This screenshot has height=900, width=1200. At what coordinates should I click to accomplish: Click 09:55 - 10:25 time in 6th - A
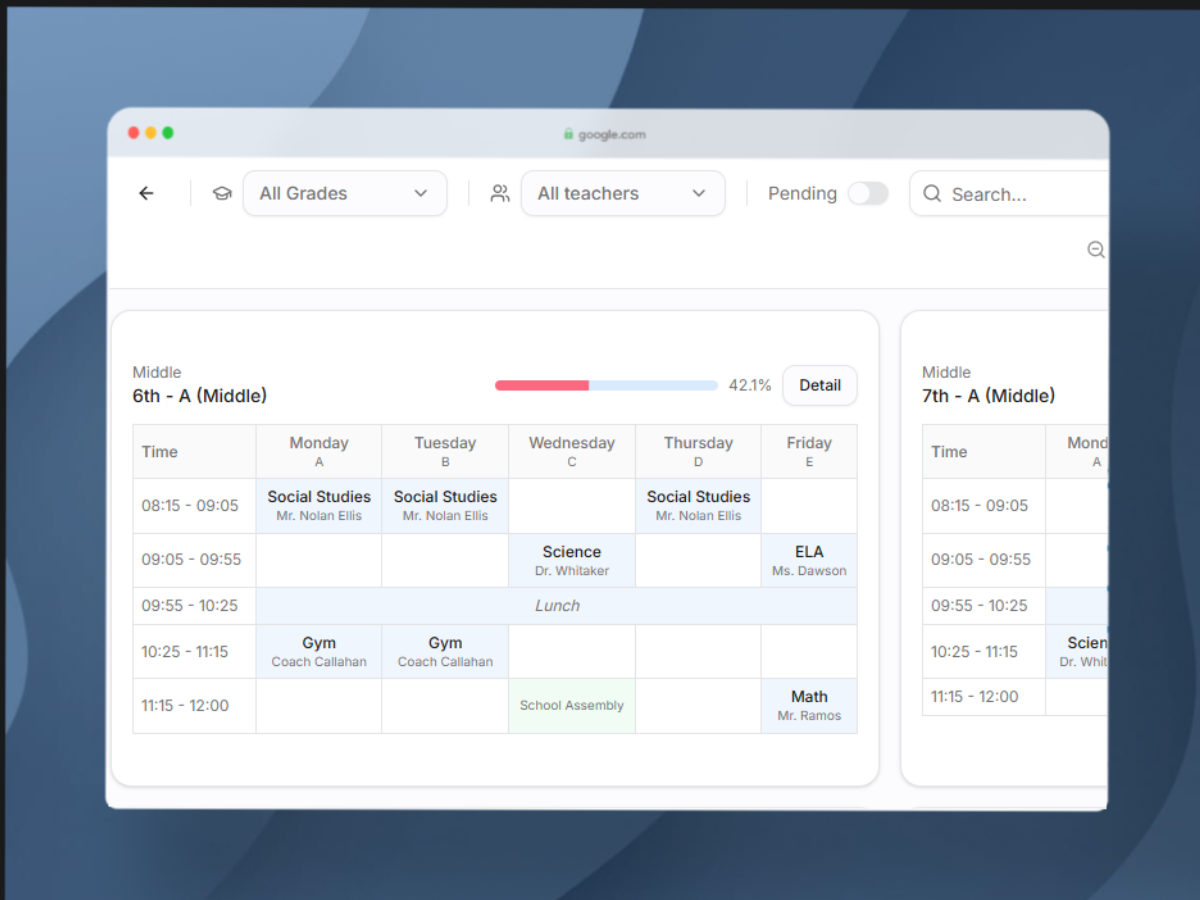191,606
